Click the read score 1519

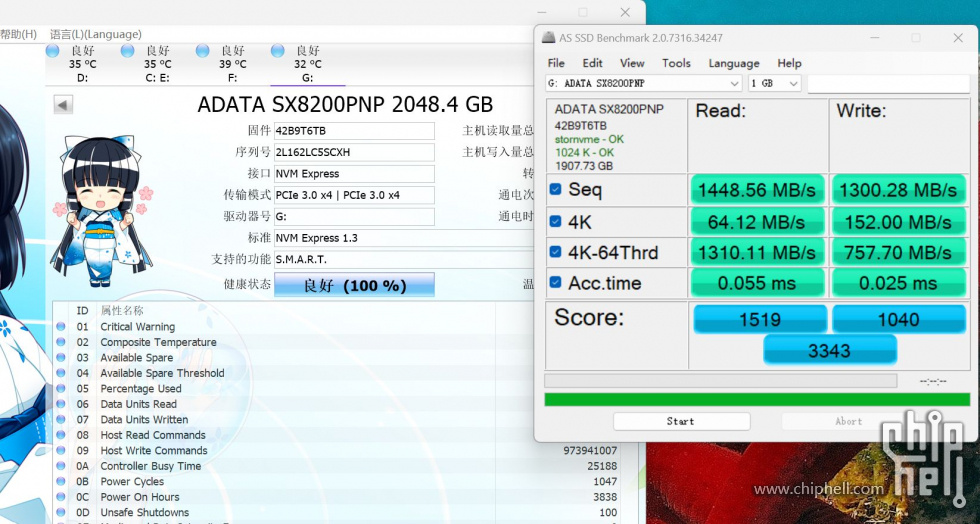pos(760,320)
